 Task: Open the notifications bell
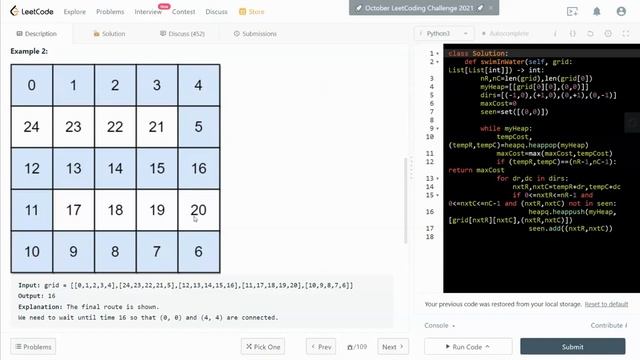[597, 11]
